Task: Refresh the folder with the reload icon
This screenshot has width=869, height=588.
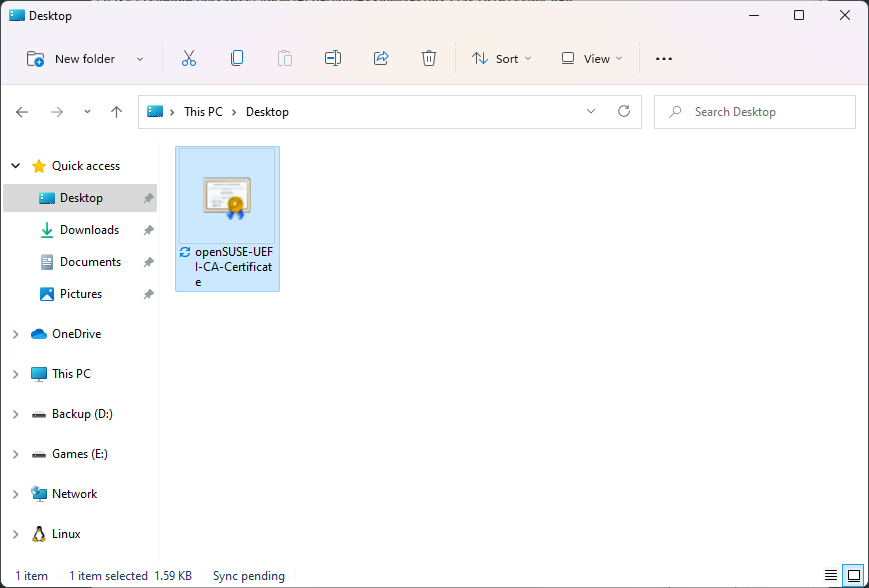Action: [624, 112]
